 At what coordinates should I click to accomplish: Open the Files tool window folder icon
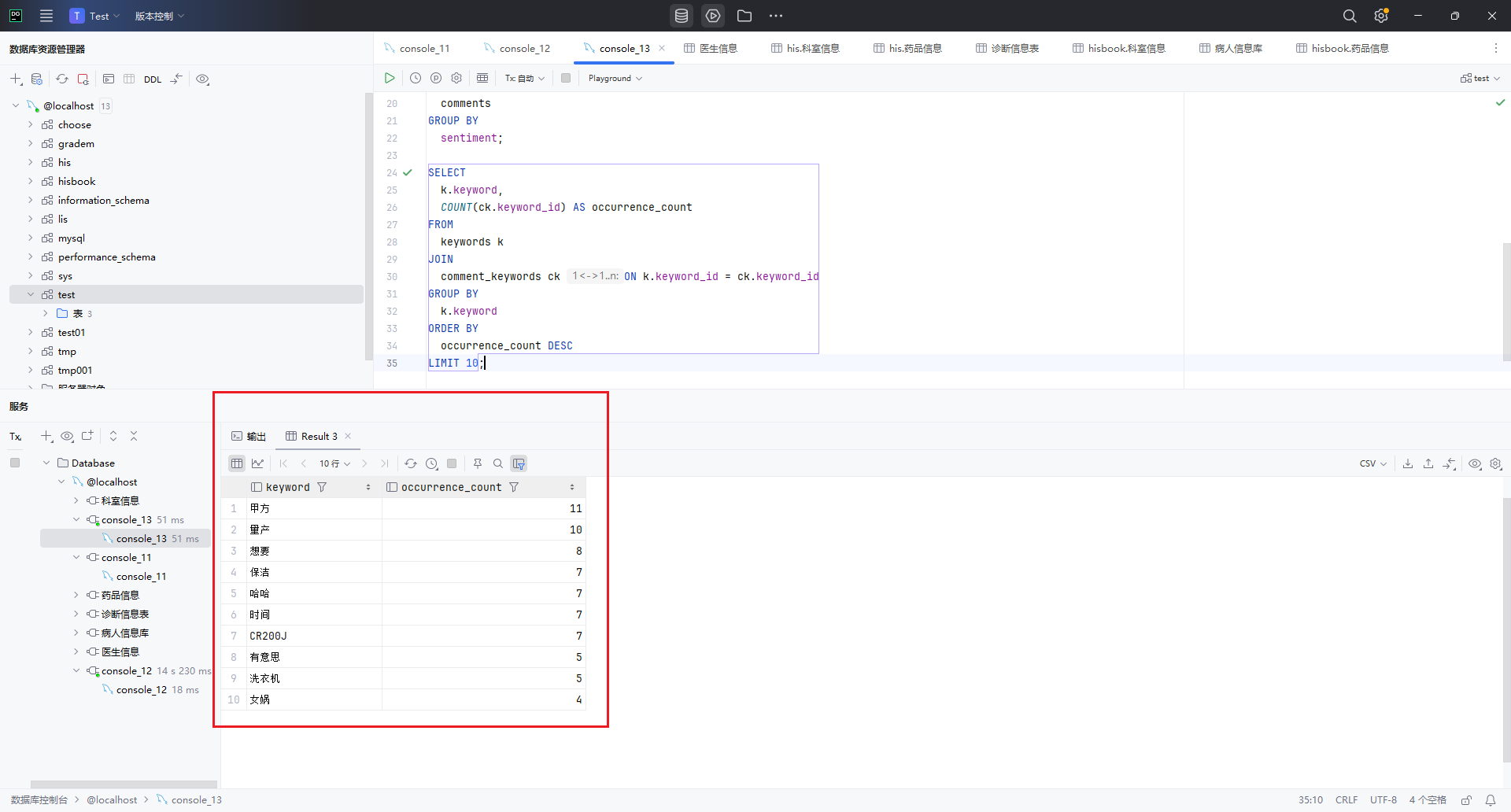[744, 16]
